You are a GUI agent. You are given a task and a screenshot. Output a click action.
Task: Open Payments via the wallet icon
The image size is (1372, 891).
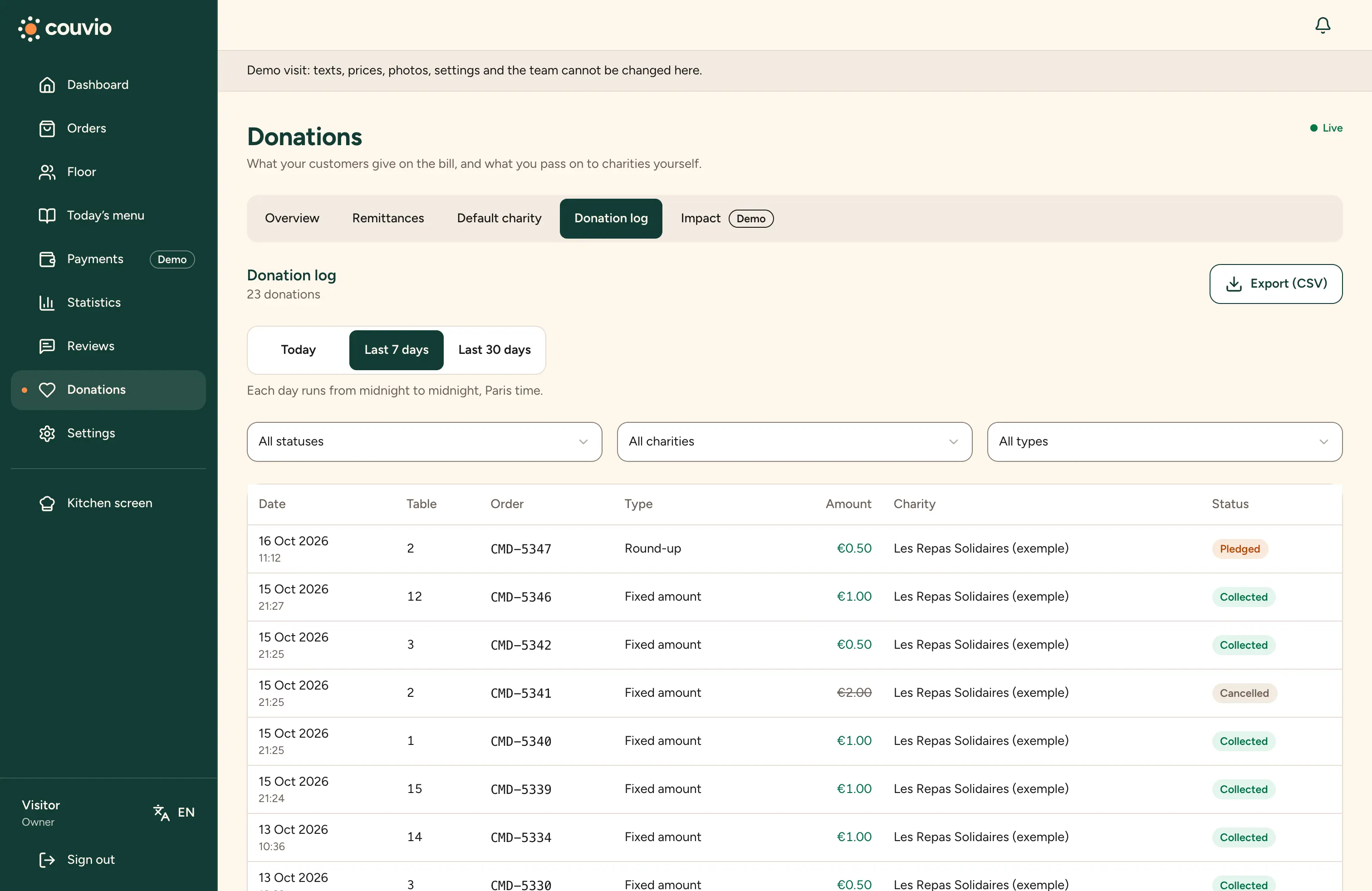pos(47,259)
